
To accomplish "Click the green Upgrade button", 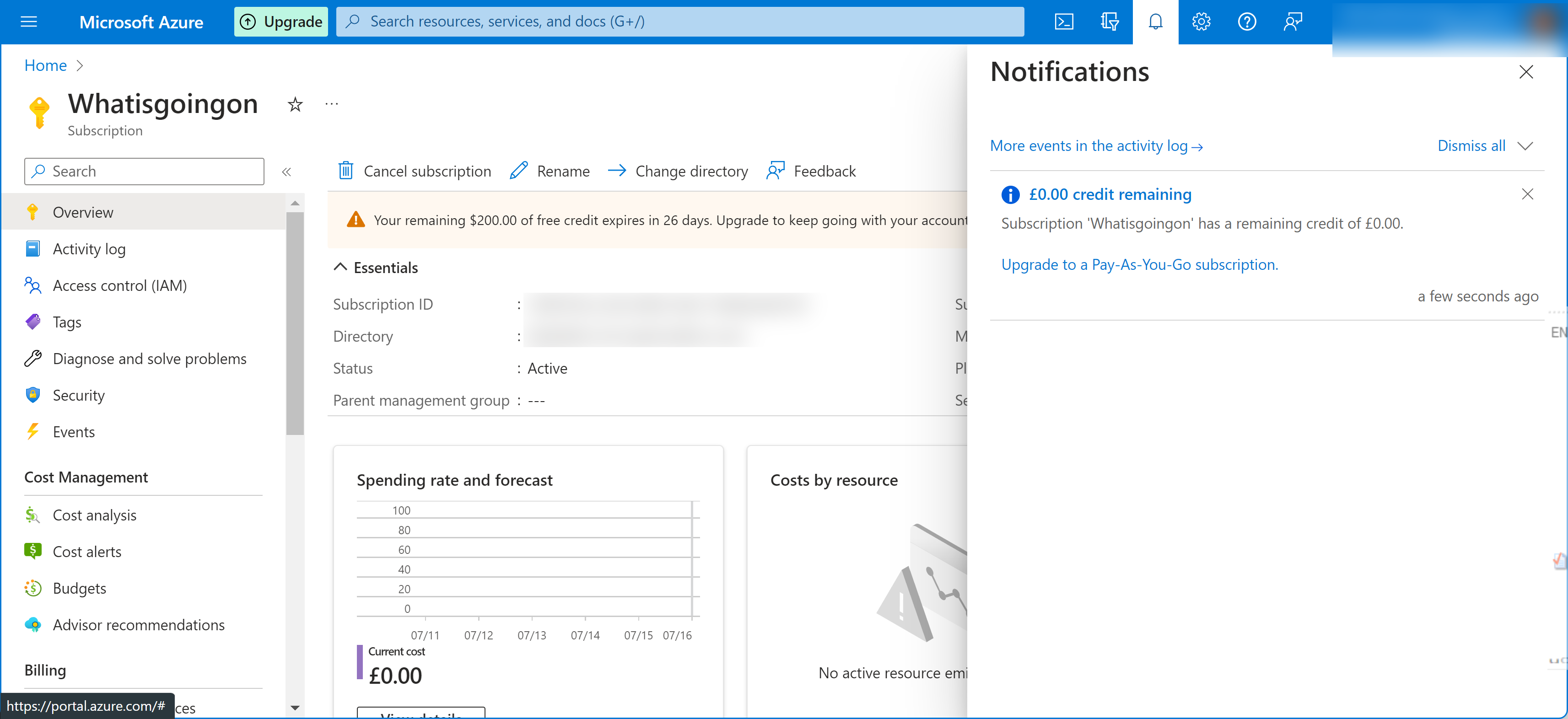I will tap(280, 21).
